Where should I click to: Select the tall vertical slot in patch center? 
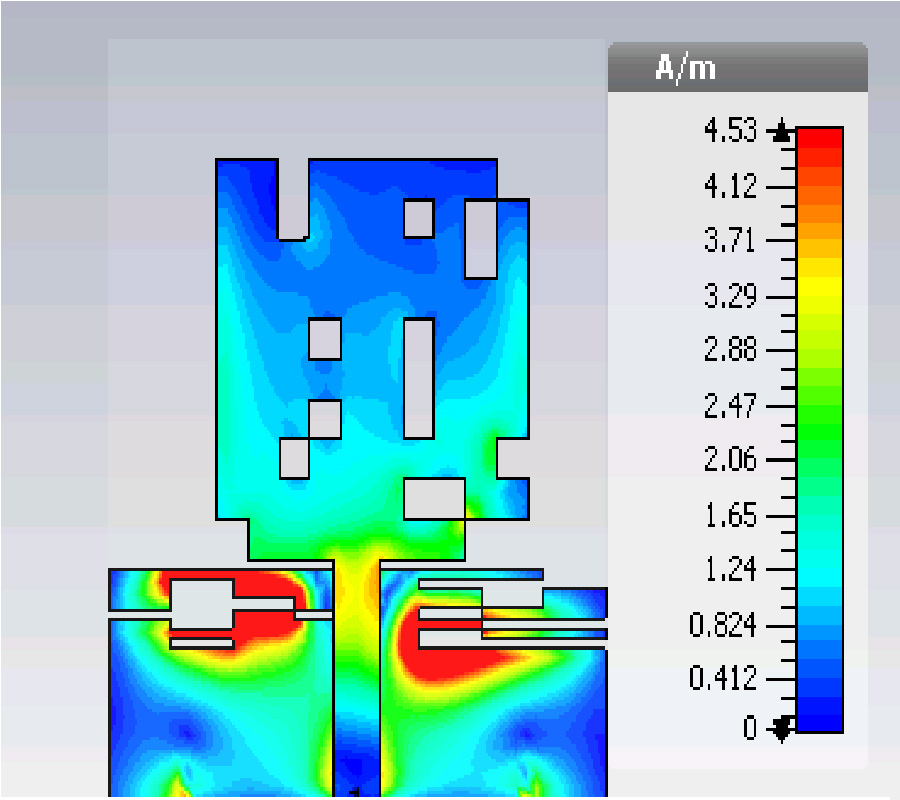pyautogui.click(x=419, y=378)
